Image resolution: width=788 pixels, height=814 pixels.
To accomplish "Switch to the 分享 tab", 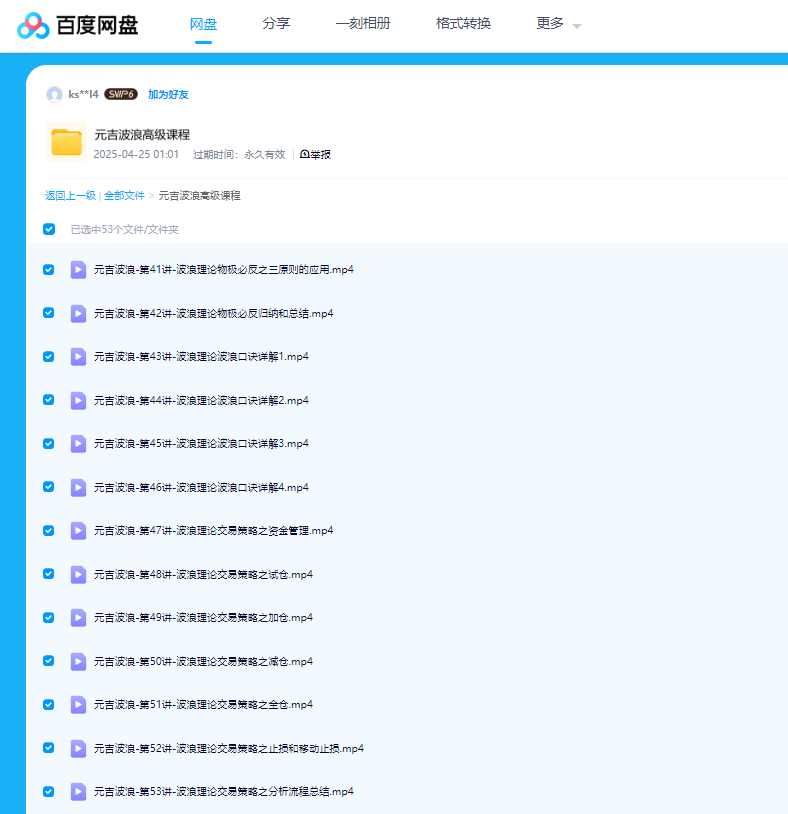I will pyautogui.click(x=276, y=24).
